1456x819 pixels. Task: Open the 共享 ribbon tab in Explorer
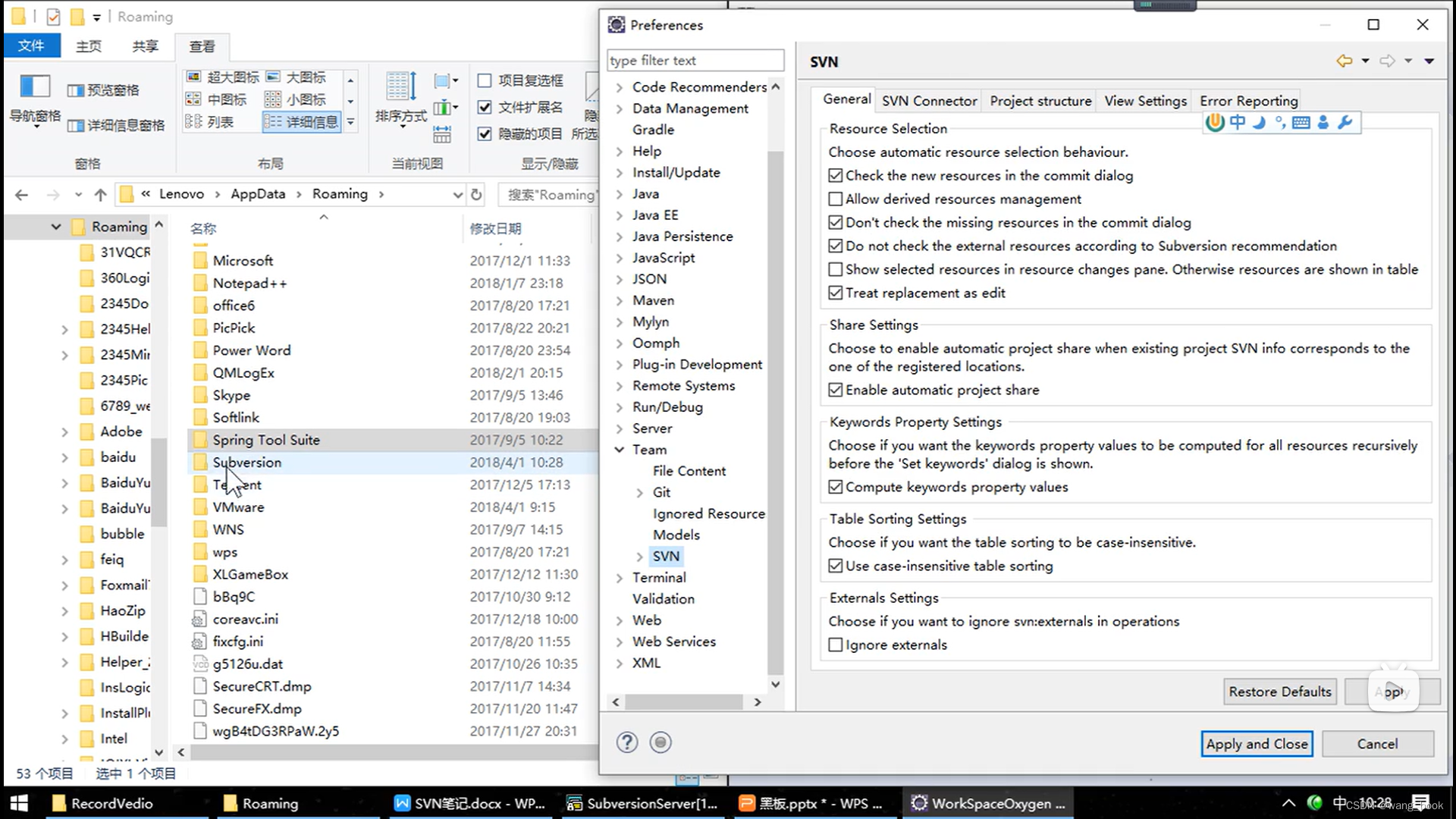point(145,46)
